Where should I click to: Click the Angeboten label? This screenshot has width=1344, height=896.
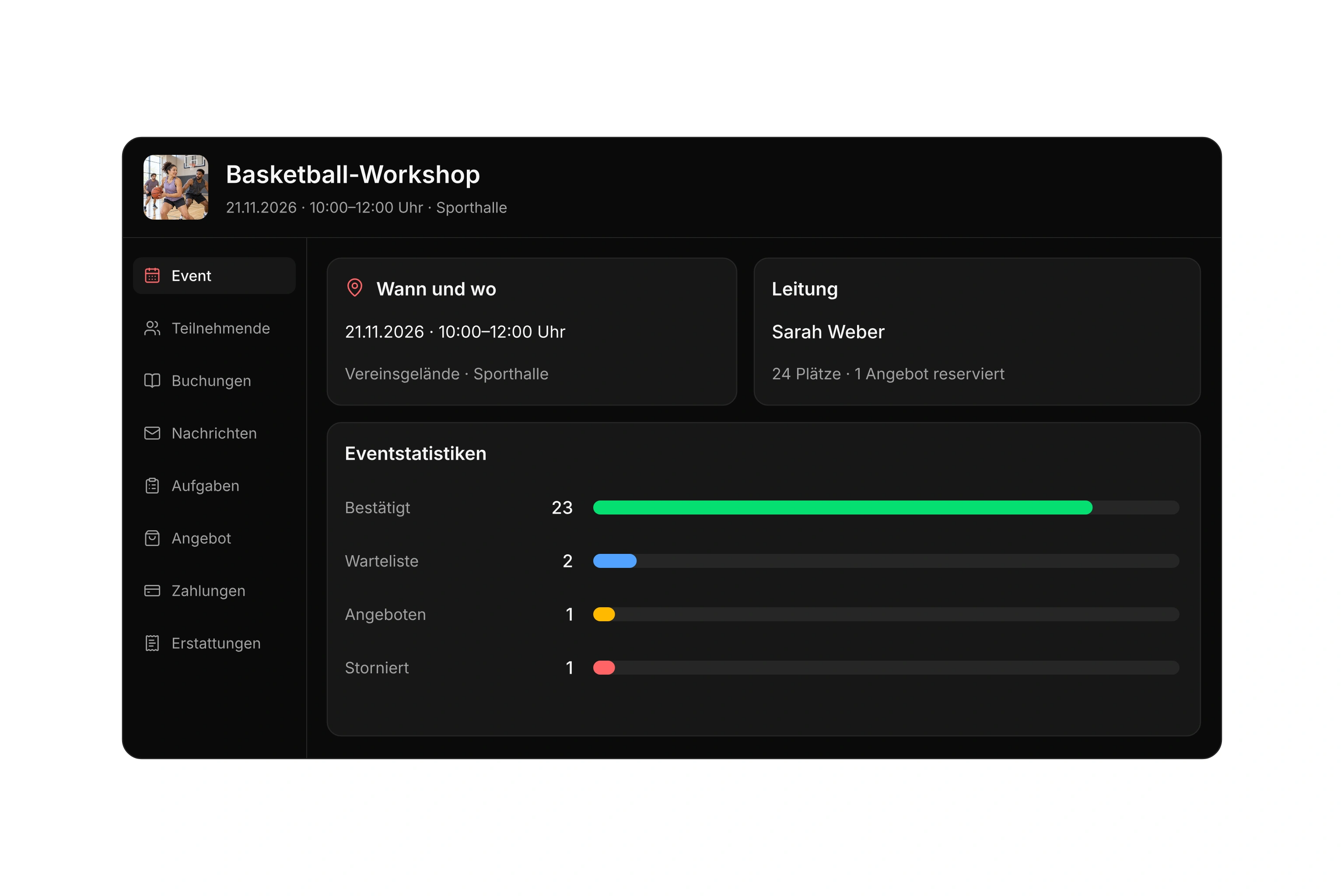[x=385, y=614]
